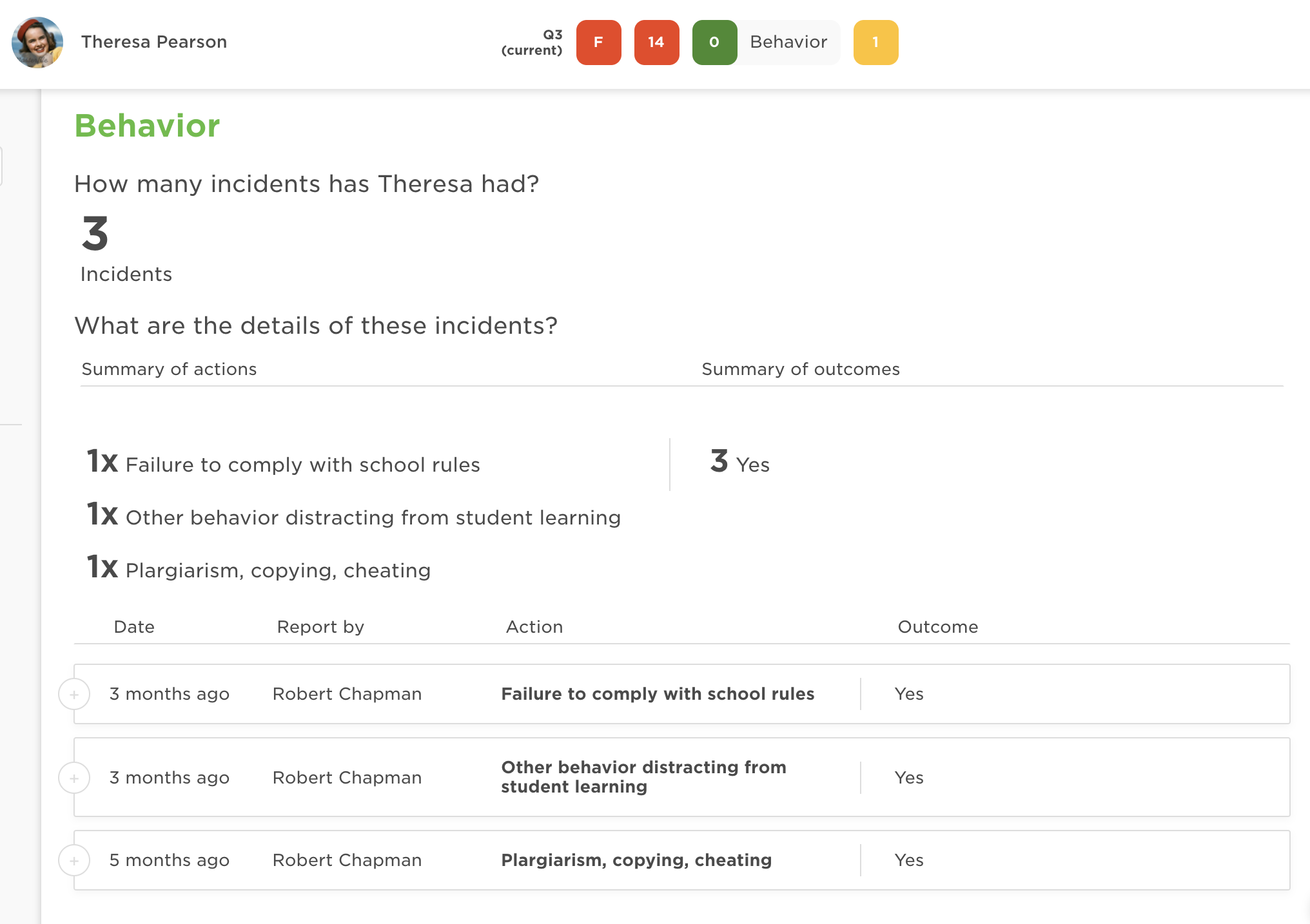Screen dimensions: 1310x924
Task: Click the bold Plargiarism, copying, cheating action
Action: pos(636,860)
